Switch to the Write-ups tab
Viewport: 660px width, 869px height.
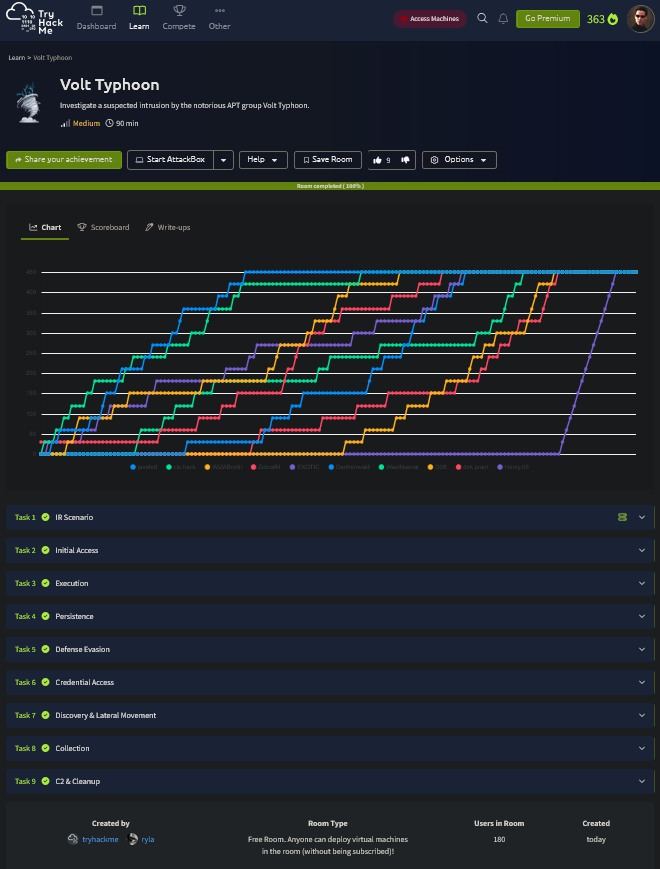point(167,227)
